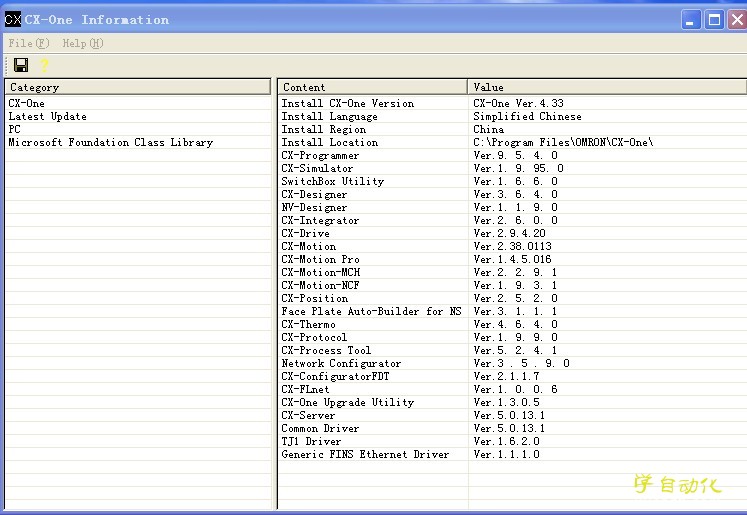Click the Ver.2.38.0113 value
Screen dimensions: 747x515
tap(513, 246)
